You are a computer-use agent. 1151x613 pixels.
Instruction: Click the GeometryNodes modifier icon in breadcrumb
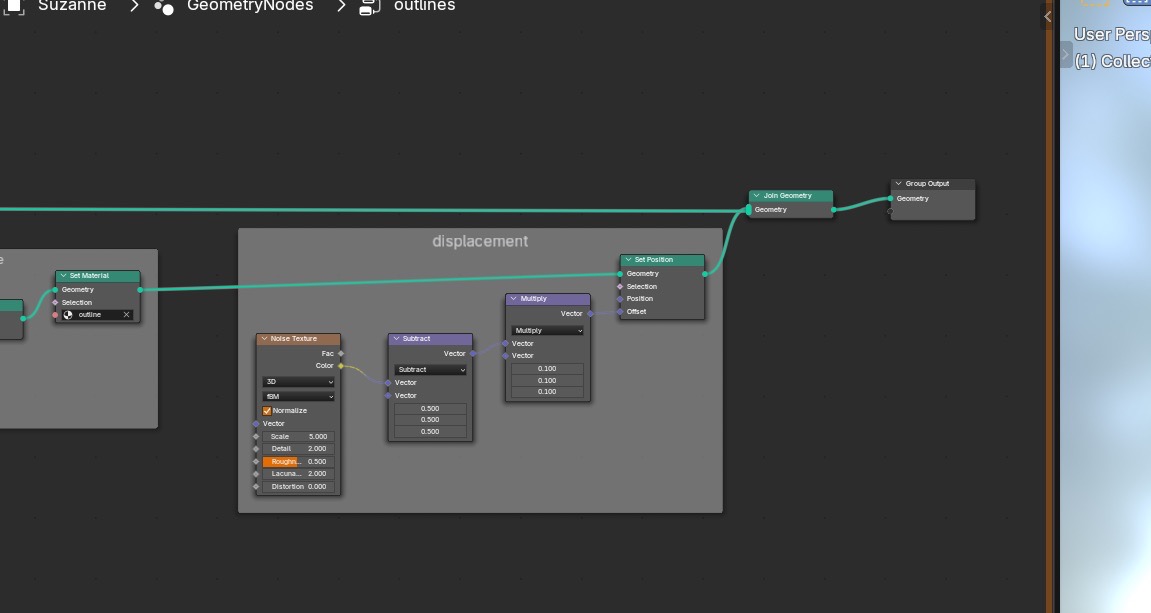pyautogui.click(x=164, y=7)
